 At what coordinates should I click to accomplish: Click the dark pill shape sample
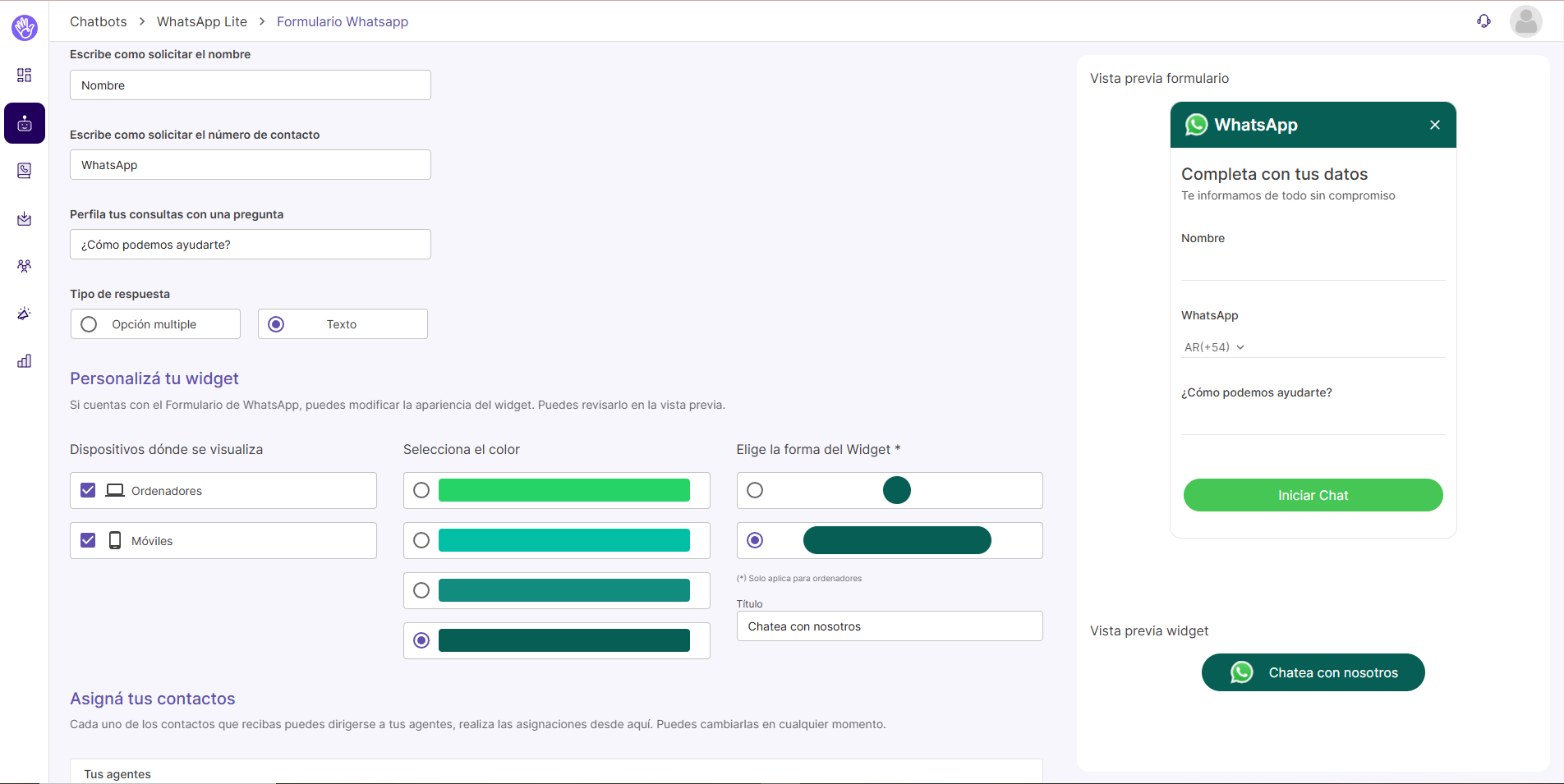click(897, 540)
